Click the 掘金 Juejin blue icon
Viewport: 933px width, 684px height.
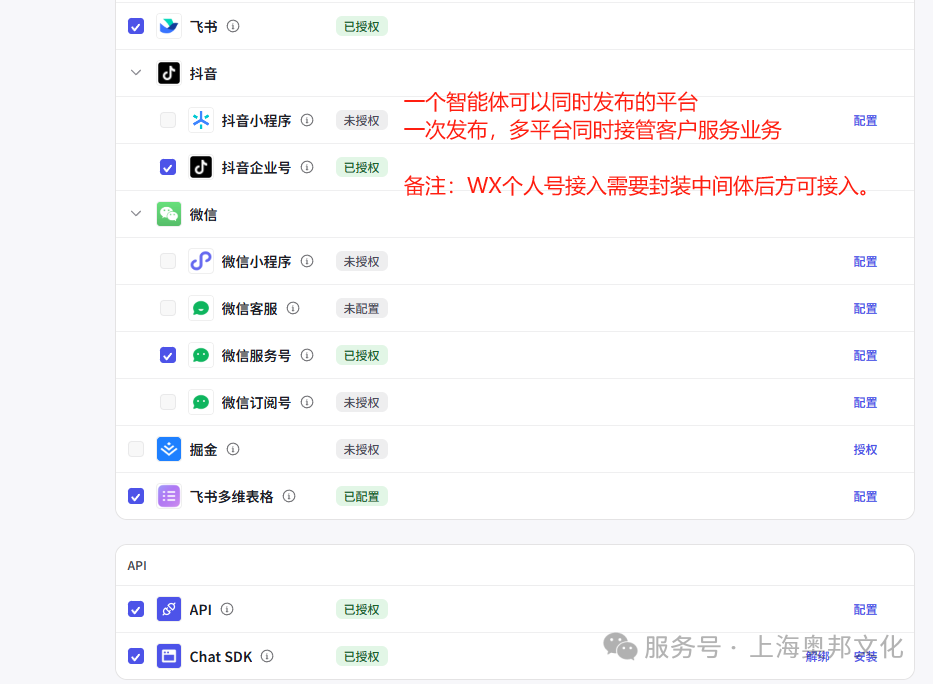pyautogui.click(x=168, y=449)
